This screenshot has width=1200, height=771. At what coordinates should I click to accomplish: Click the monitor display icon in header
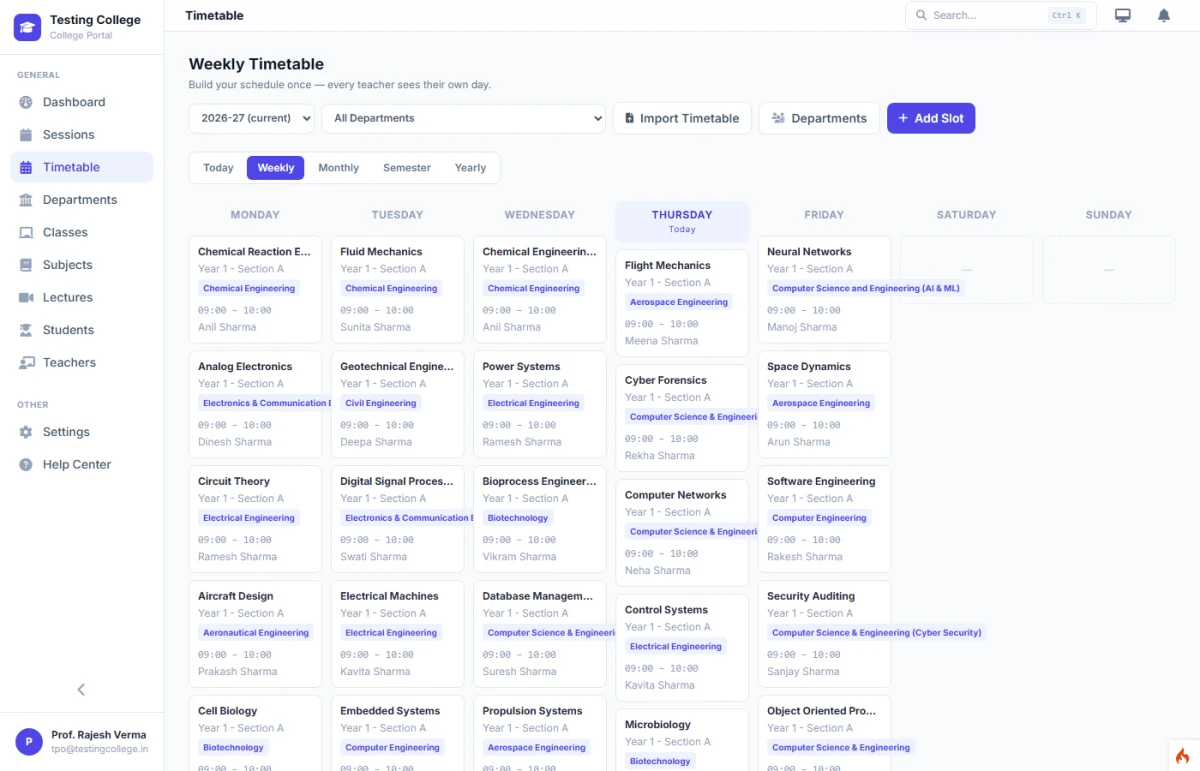tap(1123, 15)
